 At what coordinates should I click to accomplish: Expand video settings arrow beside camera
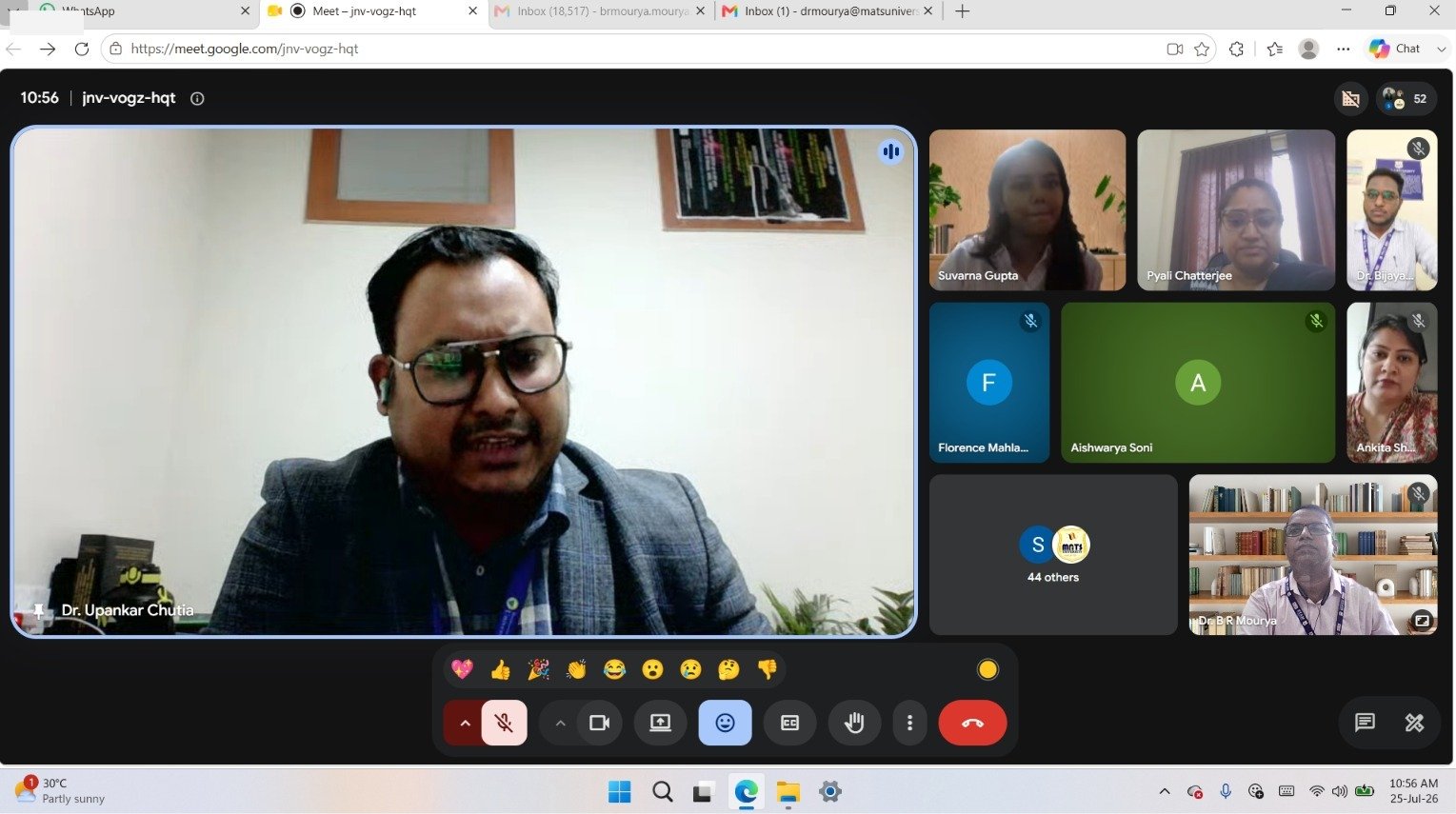[x=560, y=723]
